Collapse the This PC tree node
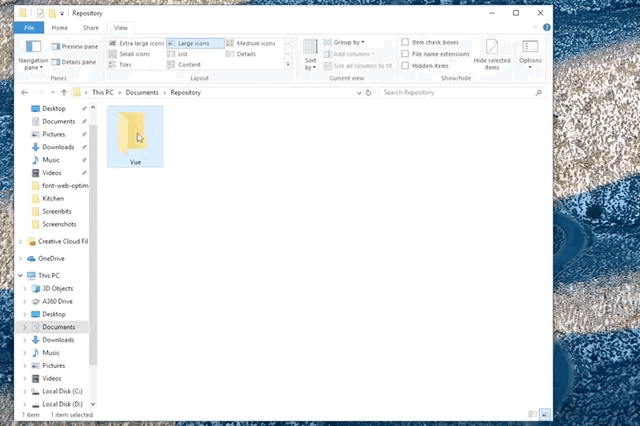The width and height of the screenshot is (640, 426). (x=20, y=275)
